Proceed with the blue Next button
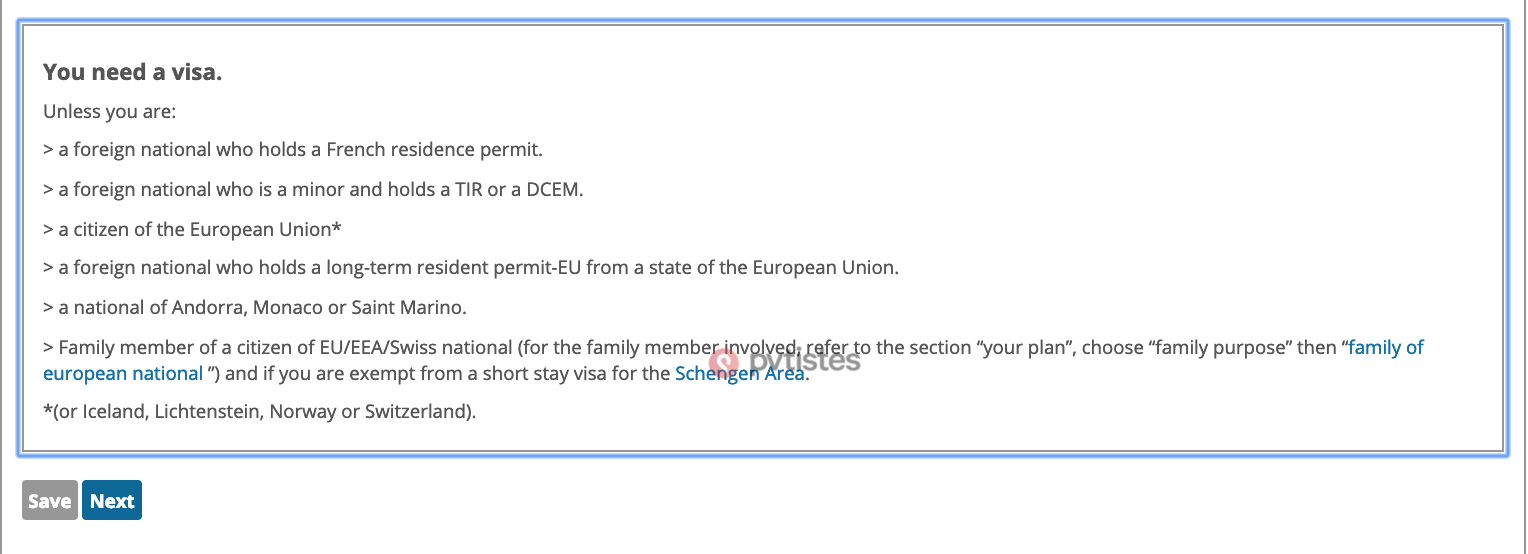Image resolution: width=1528 pixels, height=554 pixels. pyautogui.click(x=112, y=501)
